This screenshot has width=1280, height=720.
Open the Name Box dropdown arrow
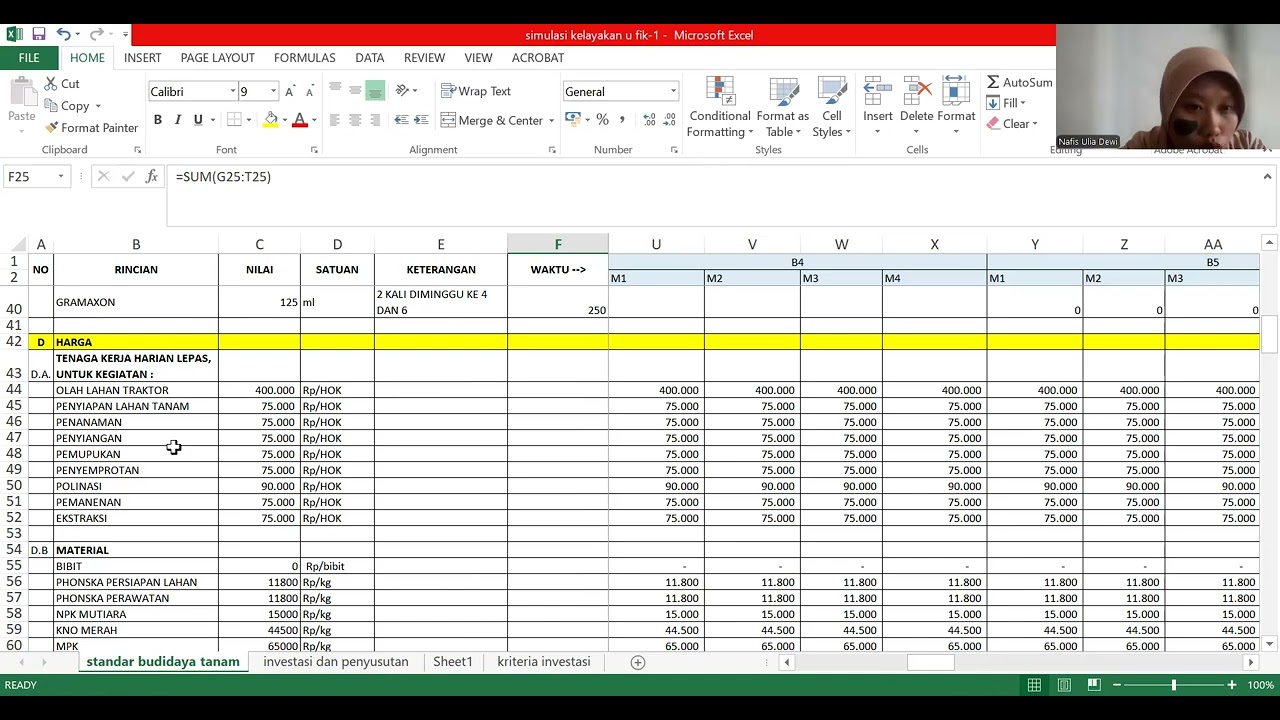61,177
